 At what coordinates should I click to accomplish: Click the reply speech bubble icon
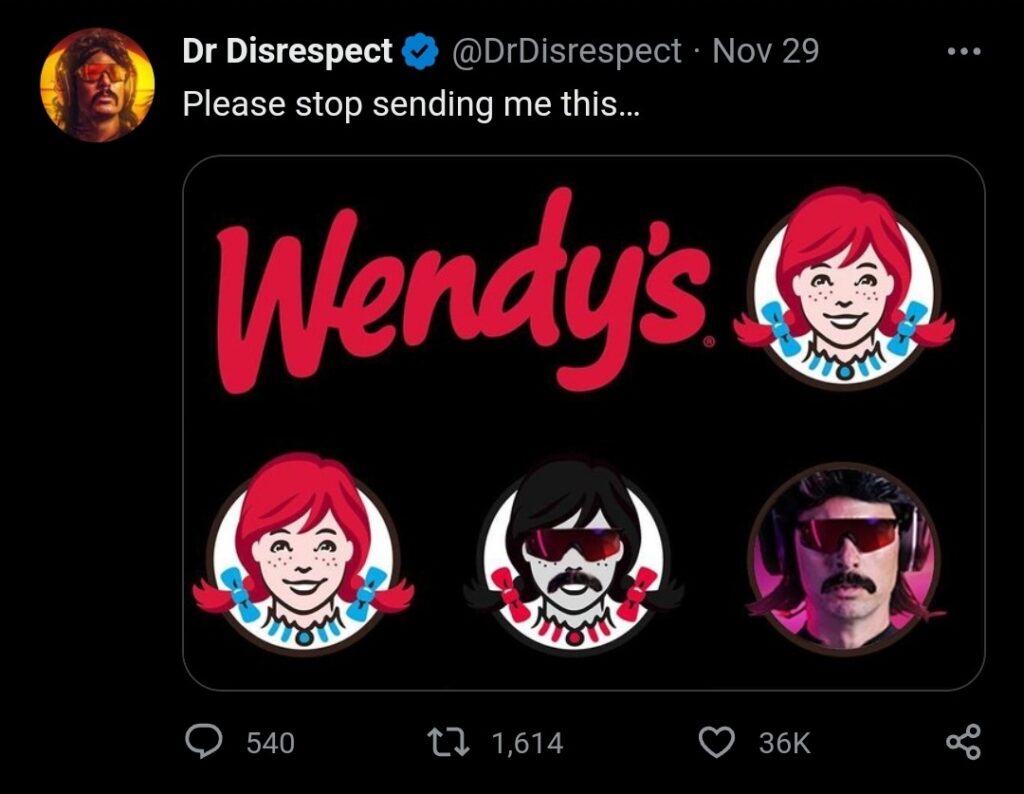(205, 741)
